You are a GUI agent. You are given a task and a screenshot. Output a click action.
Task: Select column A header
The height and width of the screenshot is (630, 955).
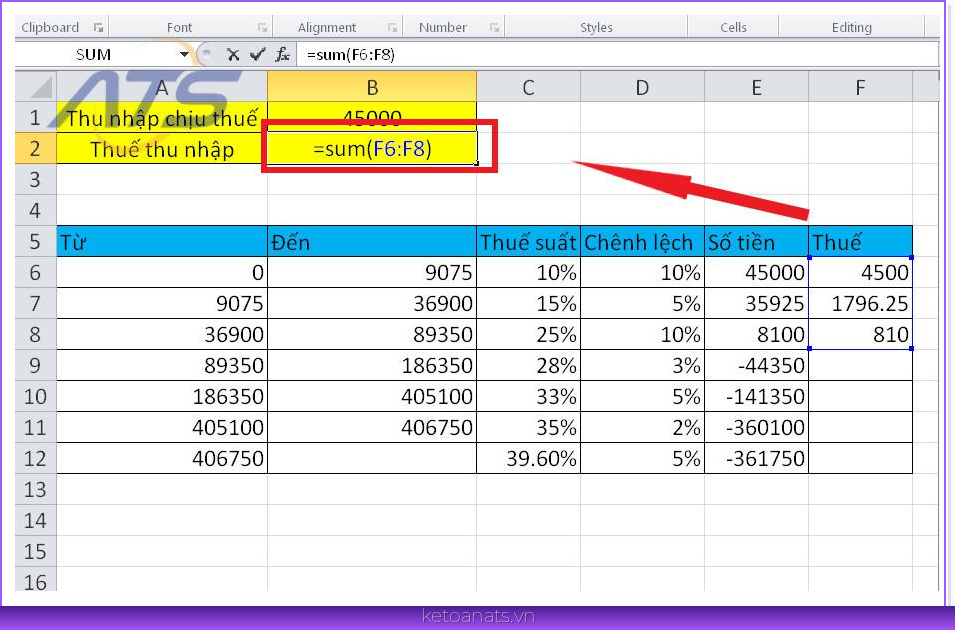pos(162,87)
